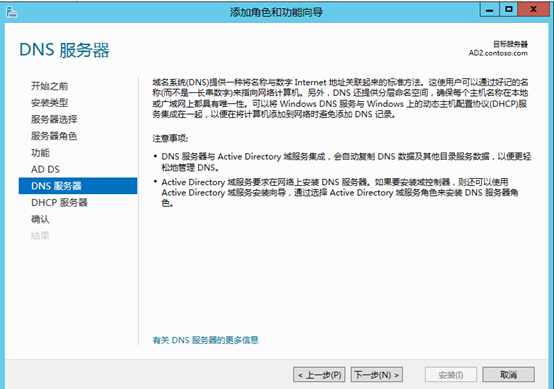Select the 服务器选择 step
Viewport: 554px width, 389px height.
[54, 119]
